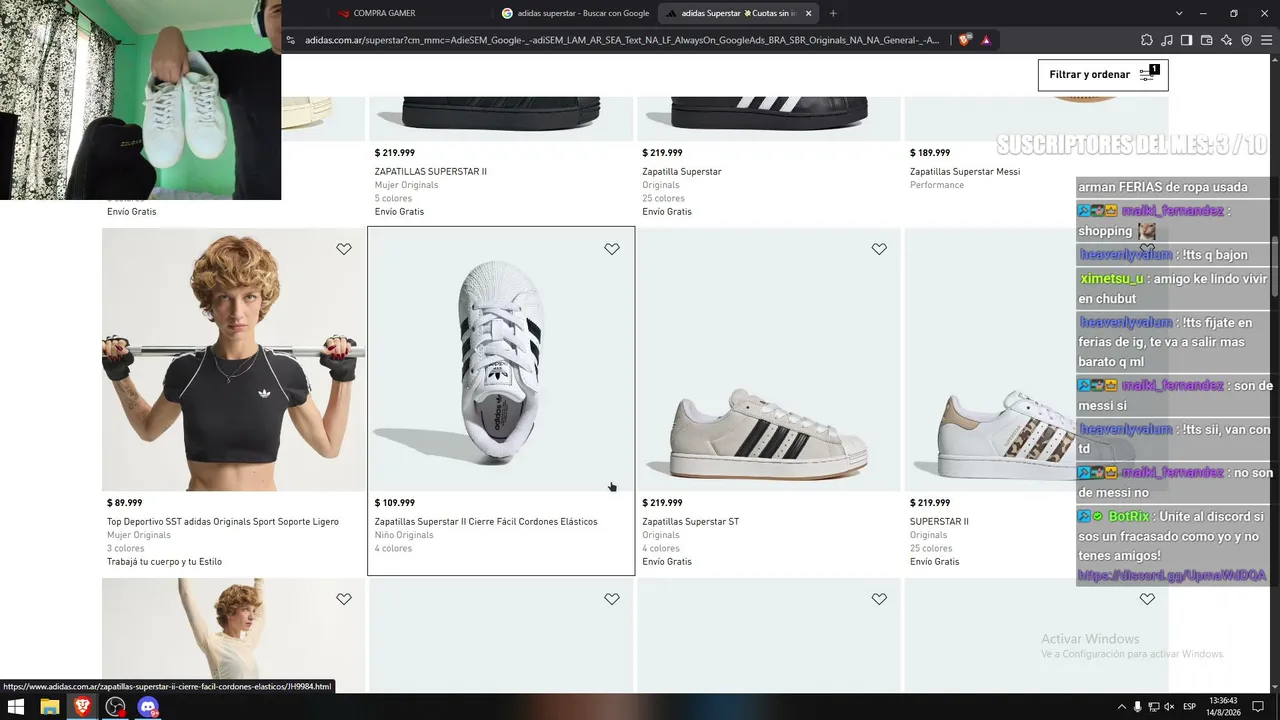Click the page vertical scrollbar
The image size is (1280, 720).
click(1275, 265)
